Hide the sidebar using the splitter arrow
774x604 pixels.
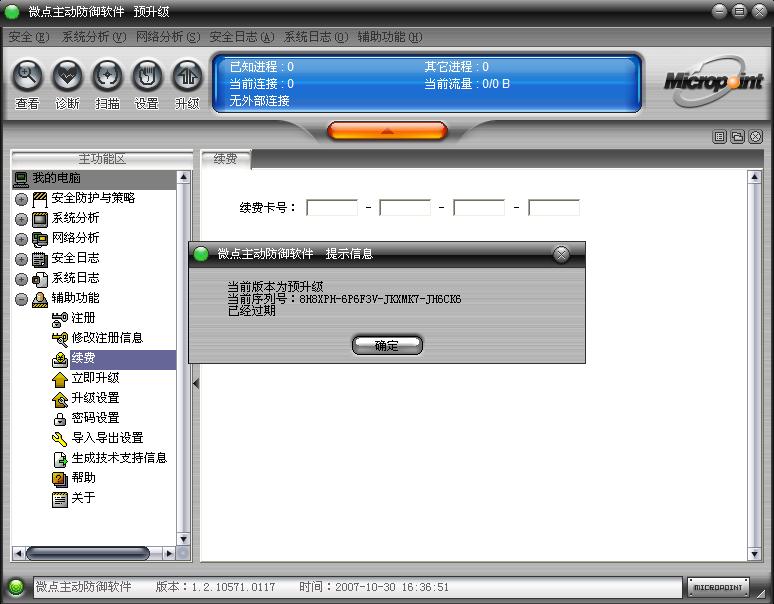coord(196,383)
